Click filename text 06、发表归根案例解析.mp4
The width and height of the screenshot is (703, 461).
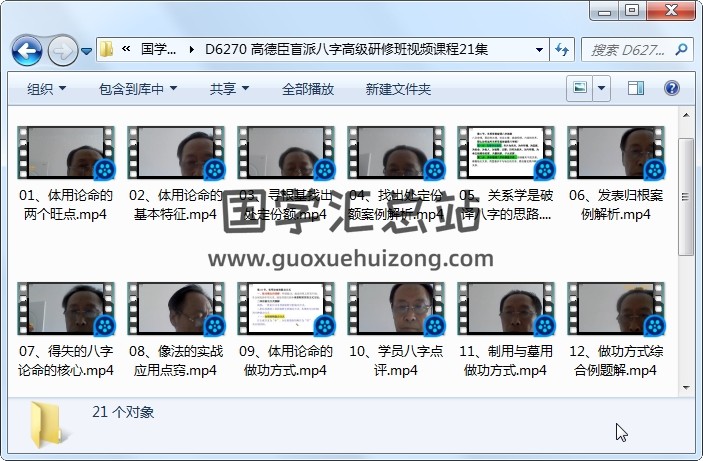616,205
